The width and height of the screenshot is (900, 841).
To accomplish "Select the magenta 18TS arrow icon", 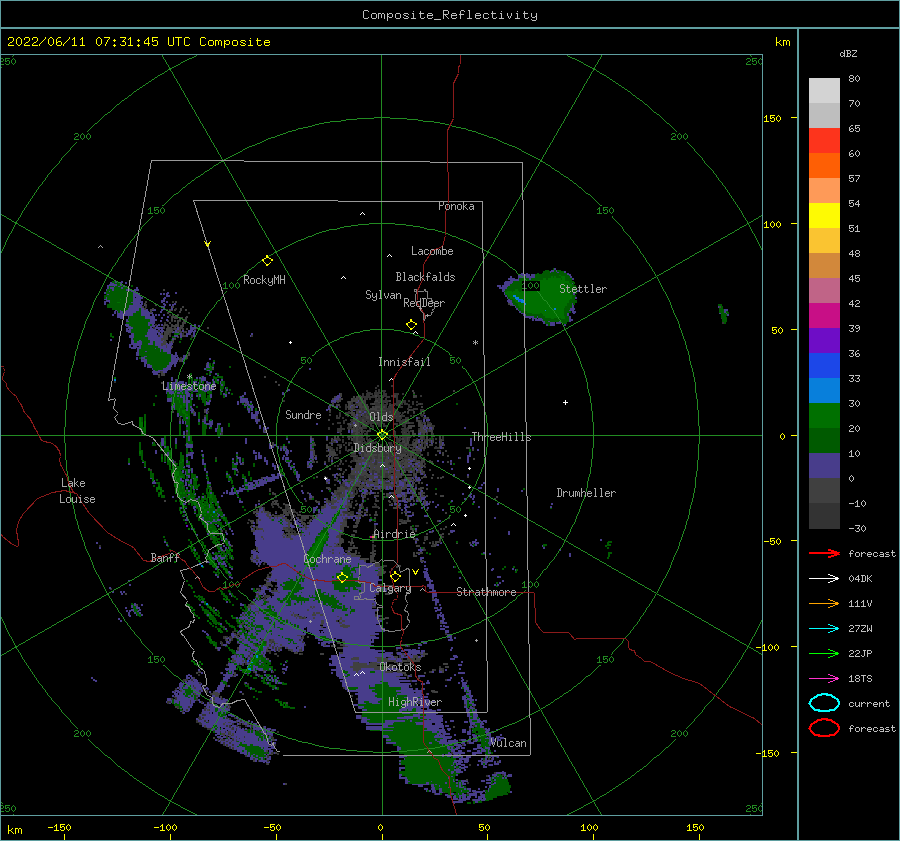I will point(824,679).
